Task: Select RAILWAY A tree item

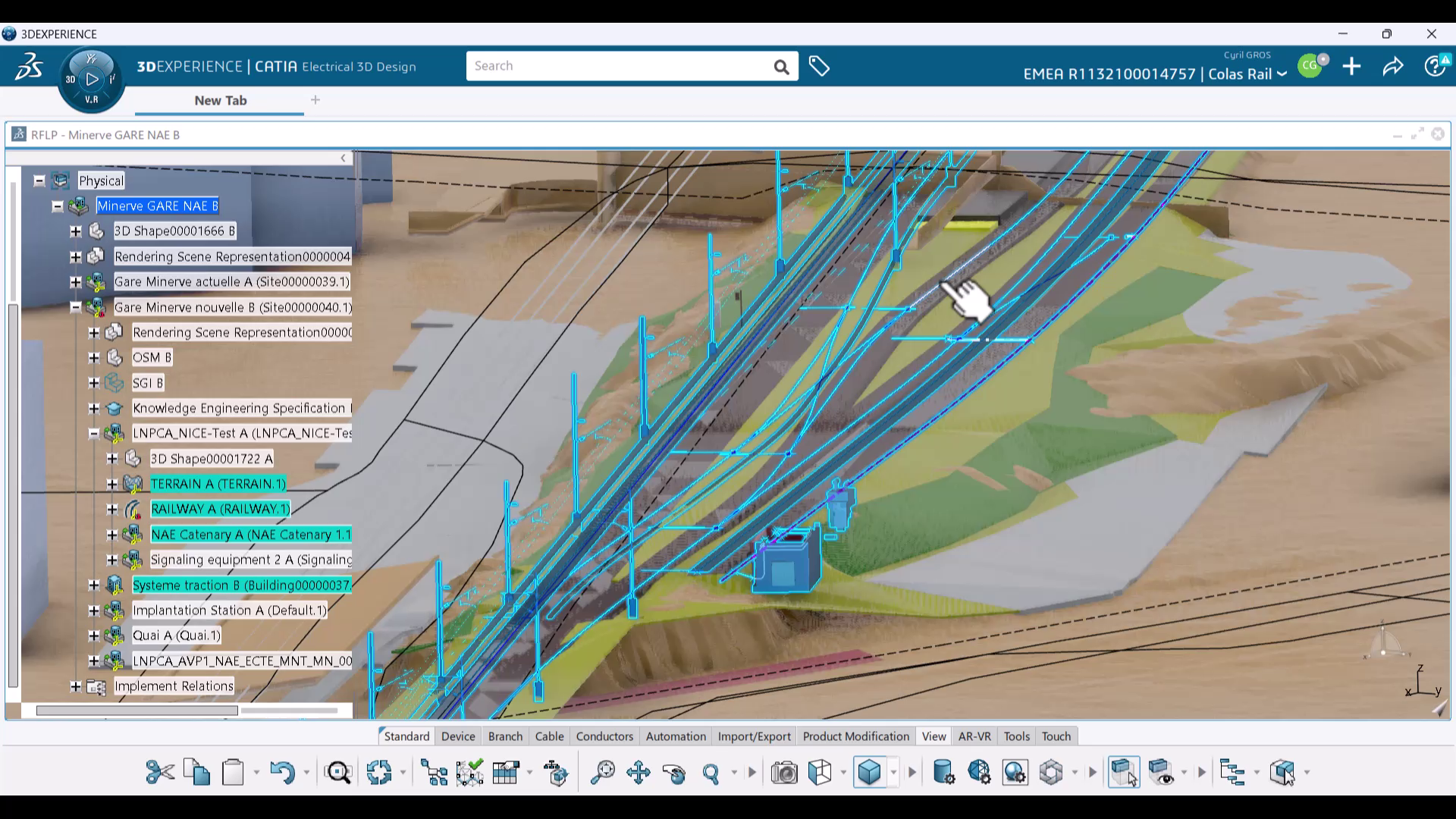Action: [x=220, y=509]
